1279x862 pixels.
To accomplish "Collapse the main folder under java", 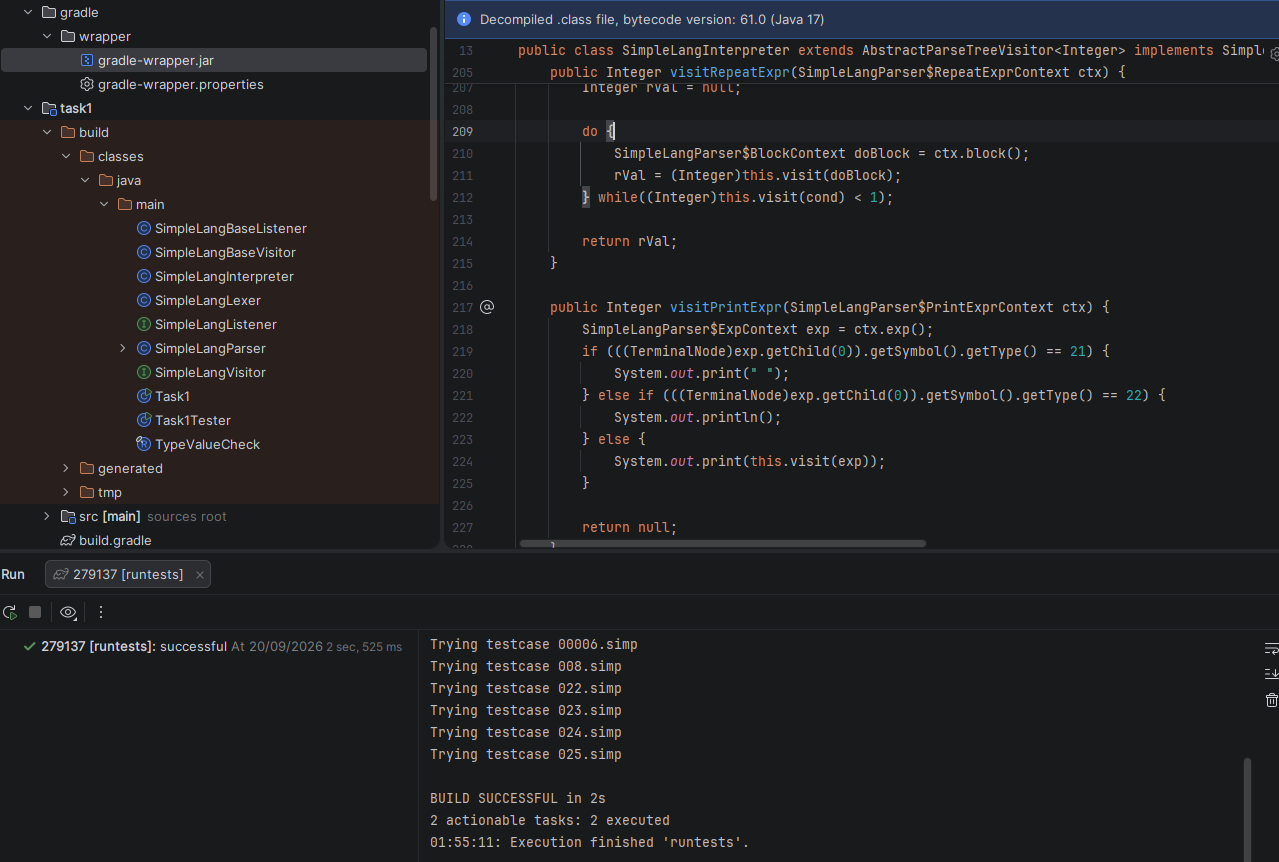I will click(x=104, y=204).
